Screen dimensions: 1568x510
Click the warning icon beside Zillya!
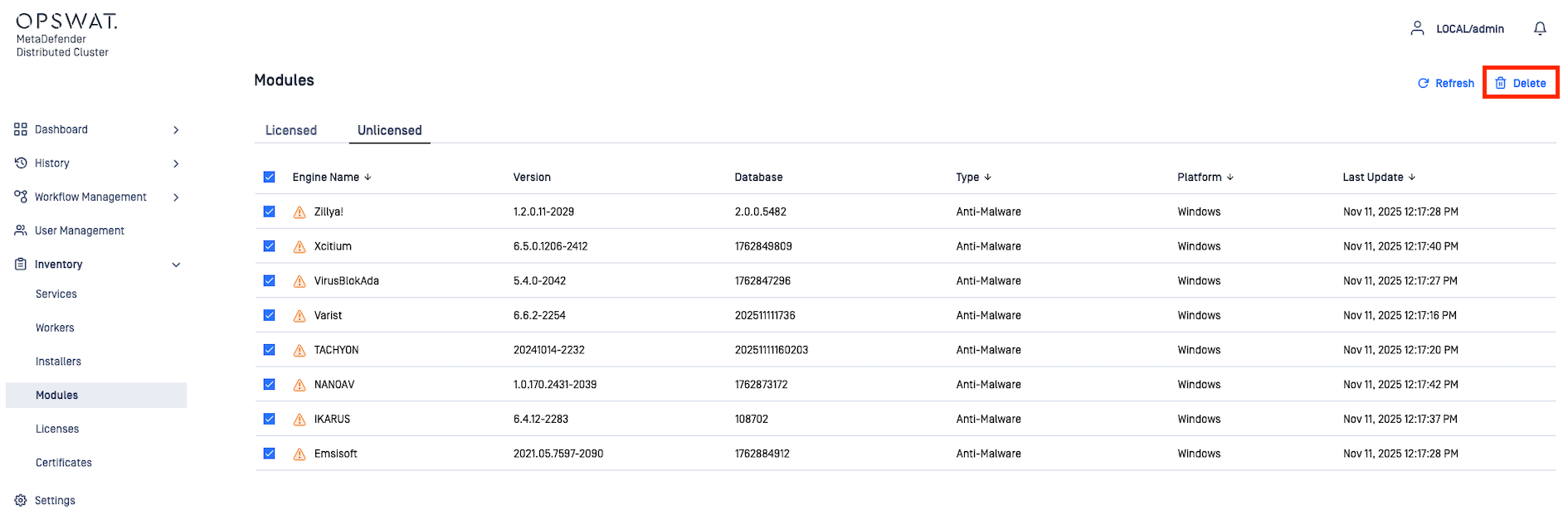click(299, 212)
